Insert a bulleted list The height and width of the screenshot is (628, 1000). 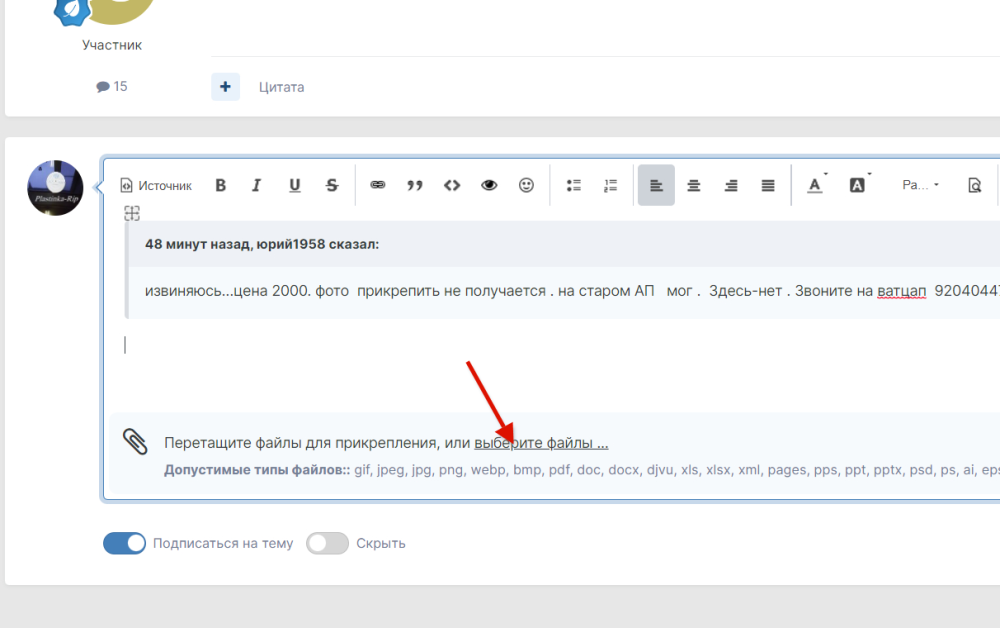click(574, 185)
